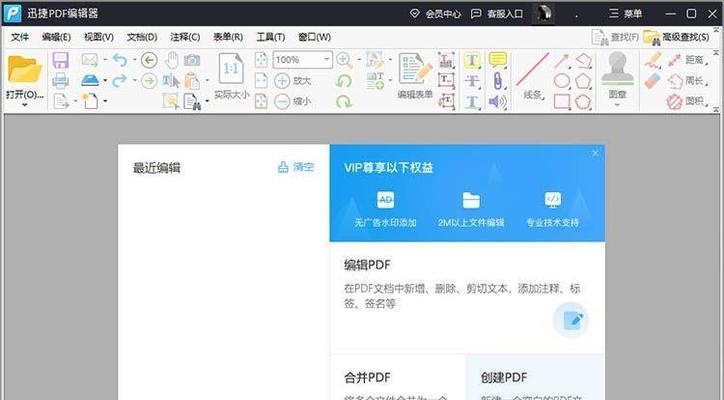The image size is (724, 400).
Task: Open 会员中心 member center
Action: [435, 14]
